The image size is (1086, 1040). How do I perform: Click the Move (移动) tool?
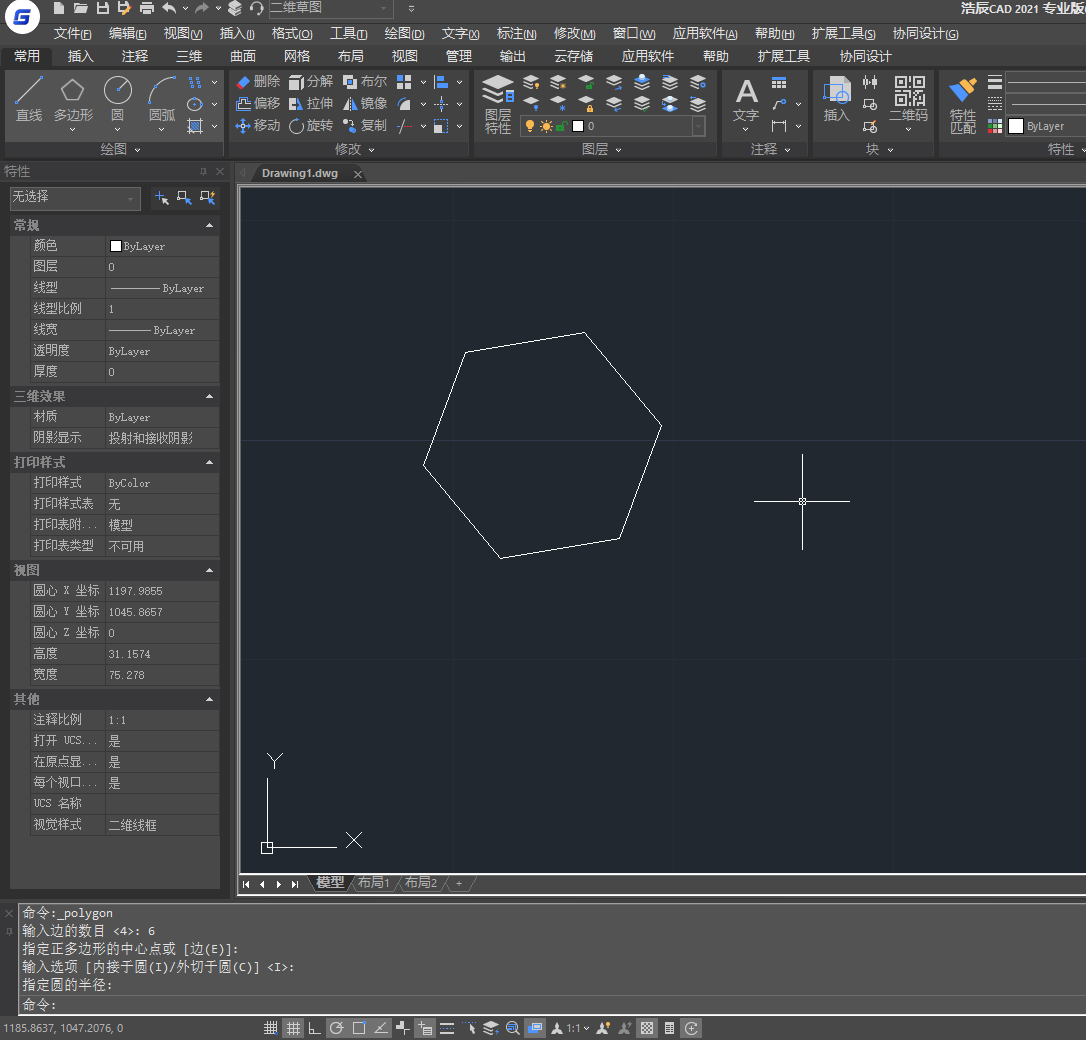pyautogui.click(x=258, y=125)
